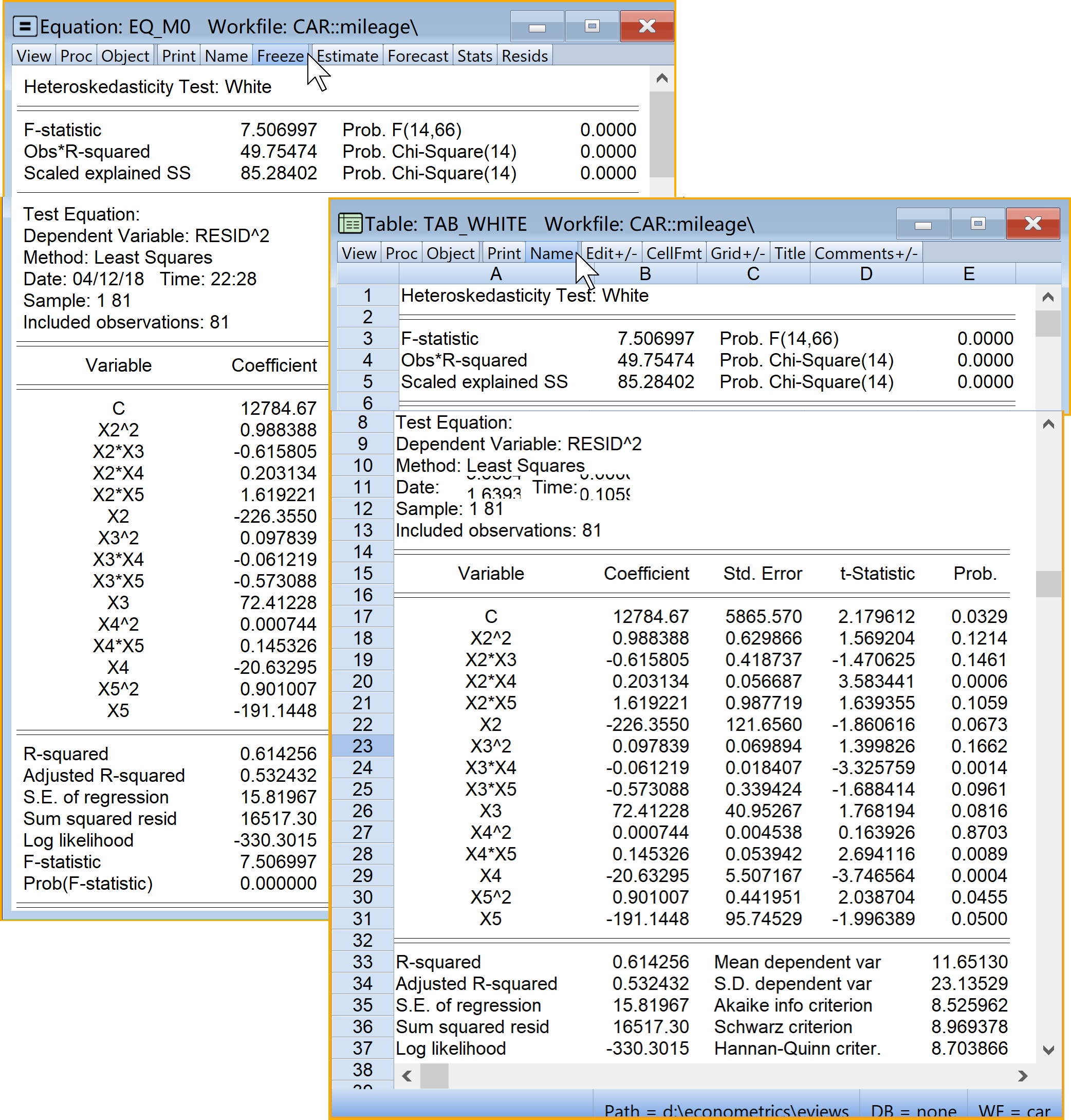Open the View menu of equation window
1071x1120 pixels.
coord(34,56)
